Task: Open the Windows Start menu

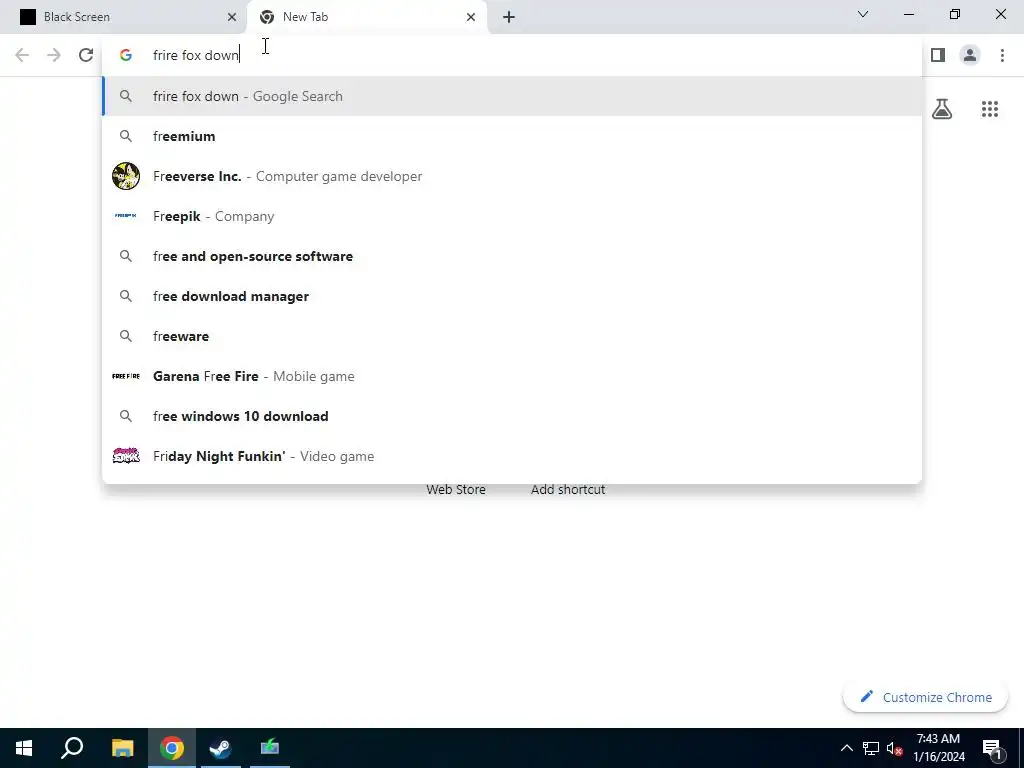Action: (x=24, y=748)
